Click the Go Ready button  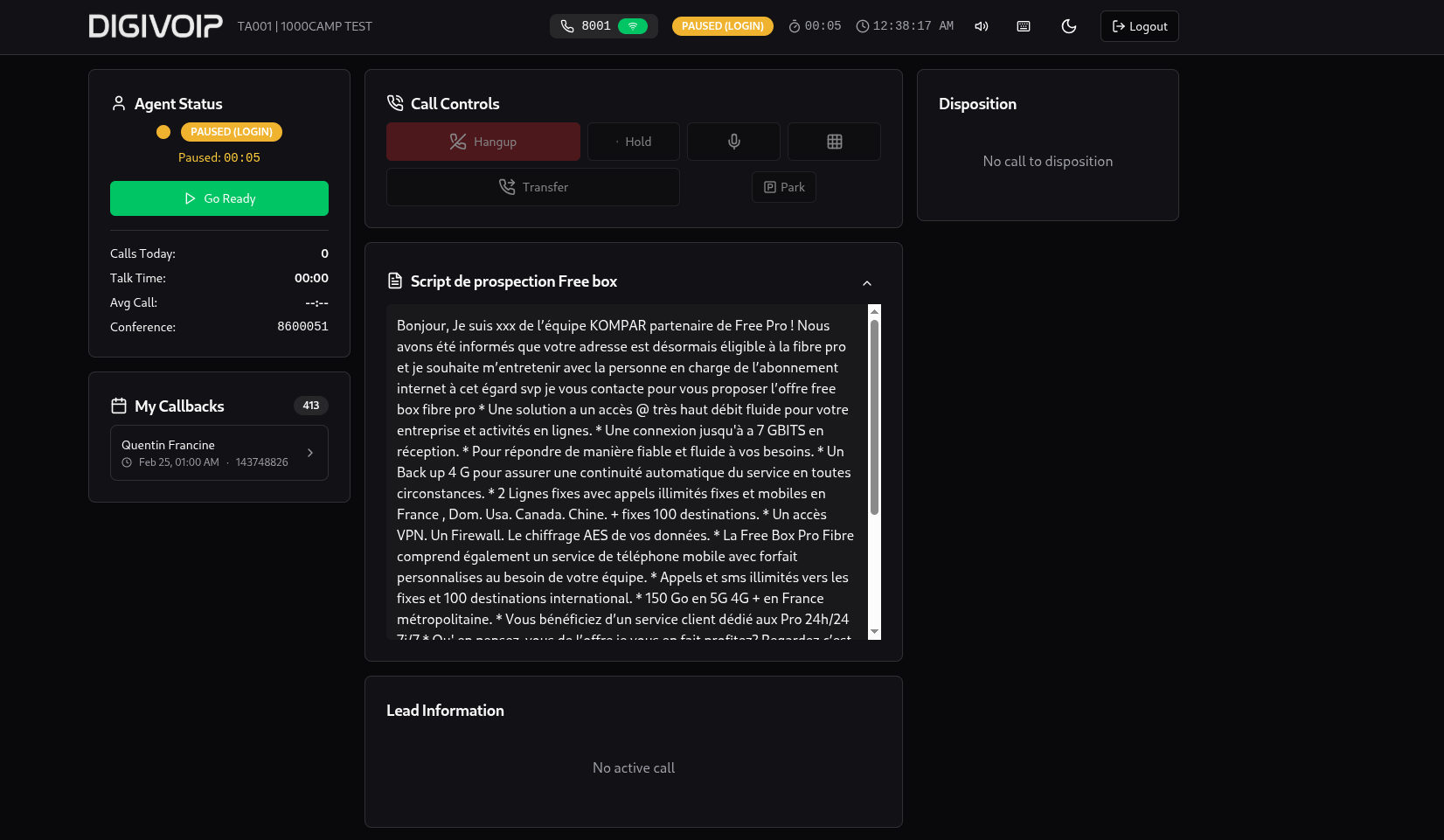coord(219,198)
